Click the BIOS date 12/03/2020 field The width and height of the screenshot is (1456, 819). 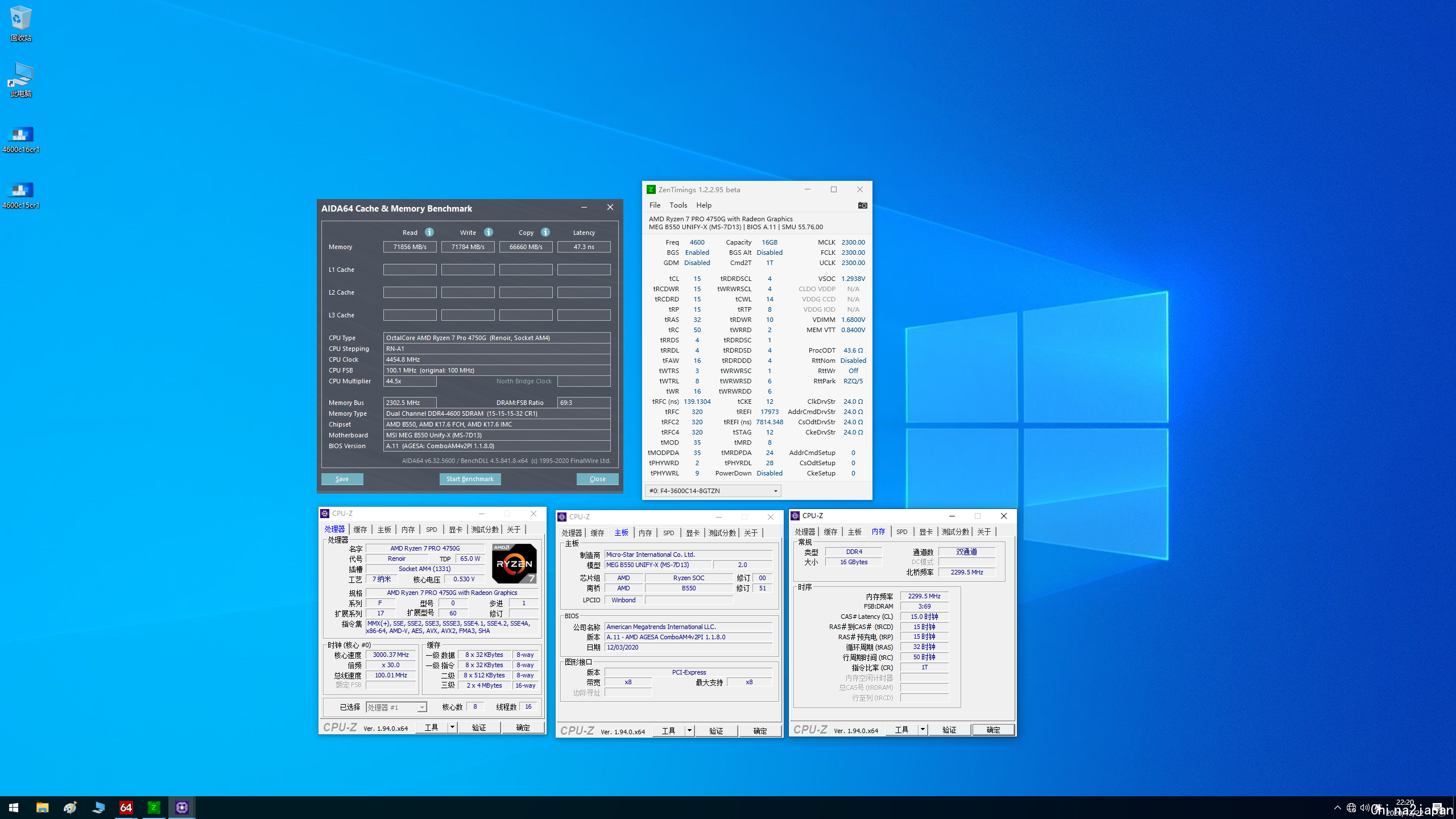pyautogui.click(x=688, y=647)
